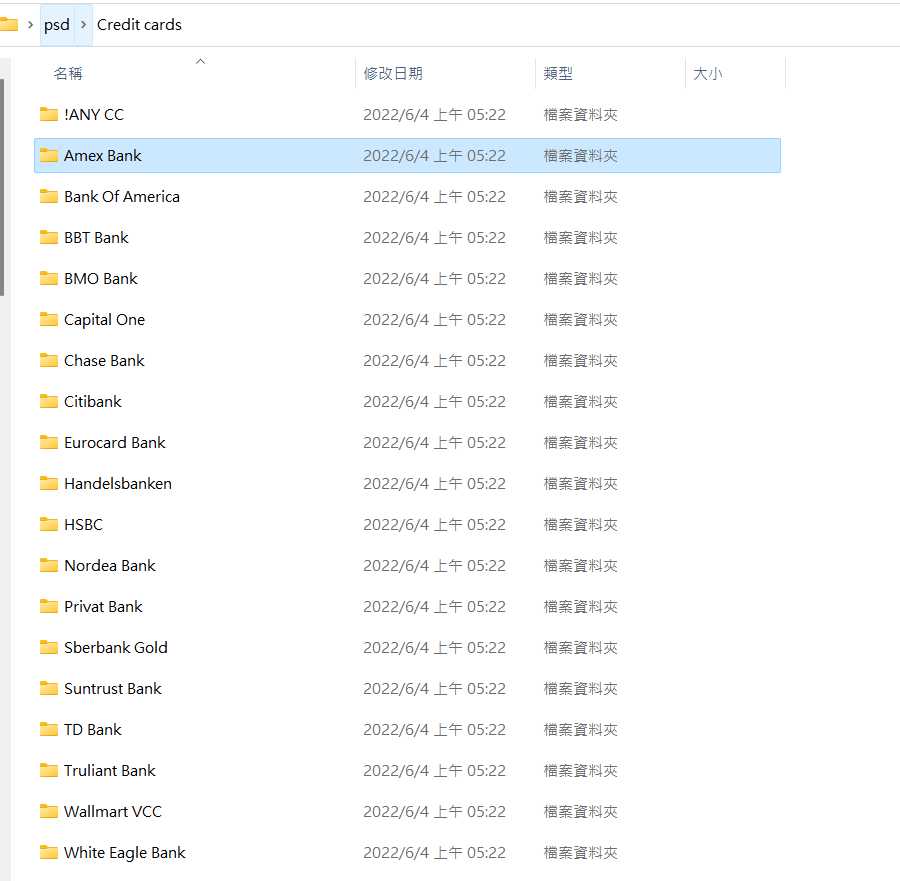
Task: Click the BMO Bank folder icon
Action: tap(49, 278)
